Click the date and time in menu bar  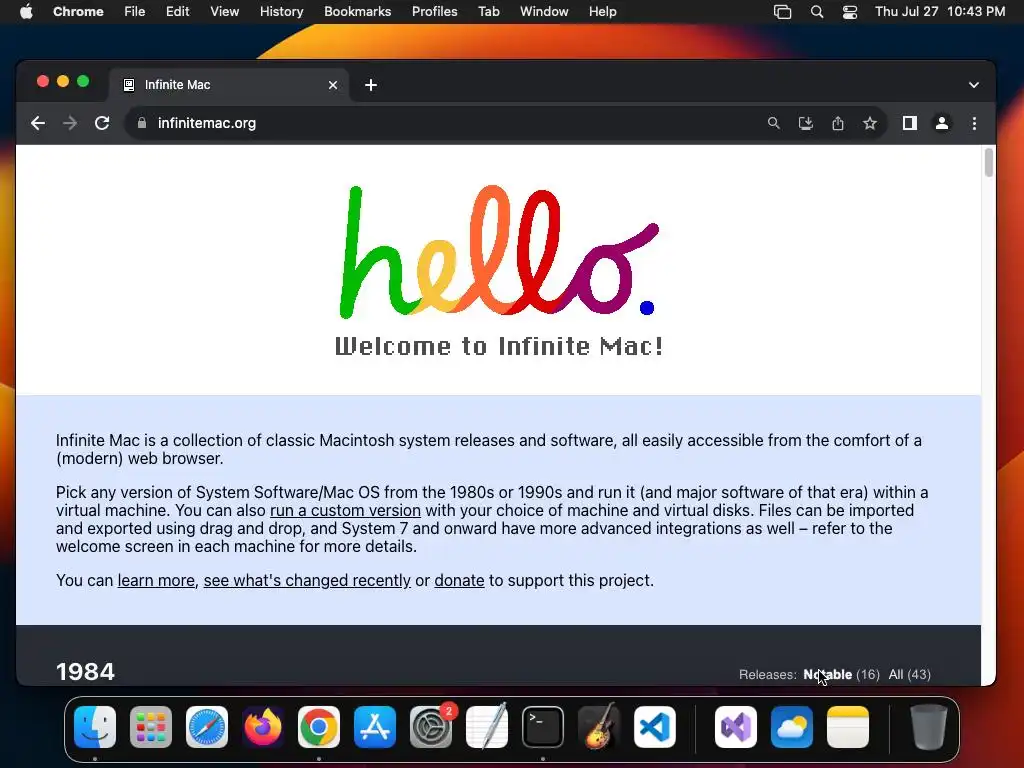940,11
